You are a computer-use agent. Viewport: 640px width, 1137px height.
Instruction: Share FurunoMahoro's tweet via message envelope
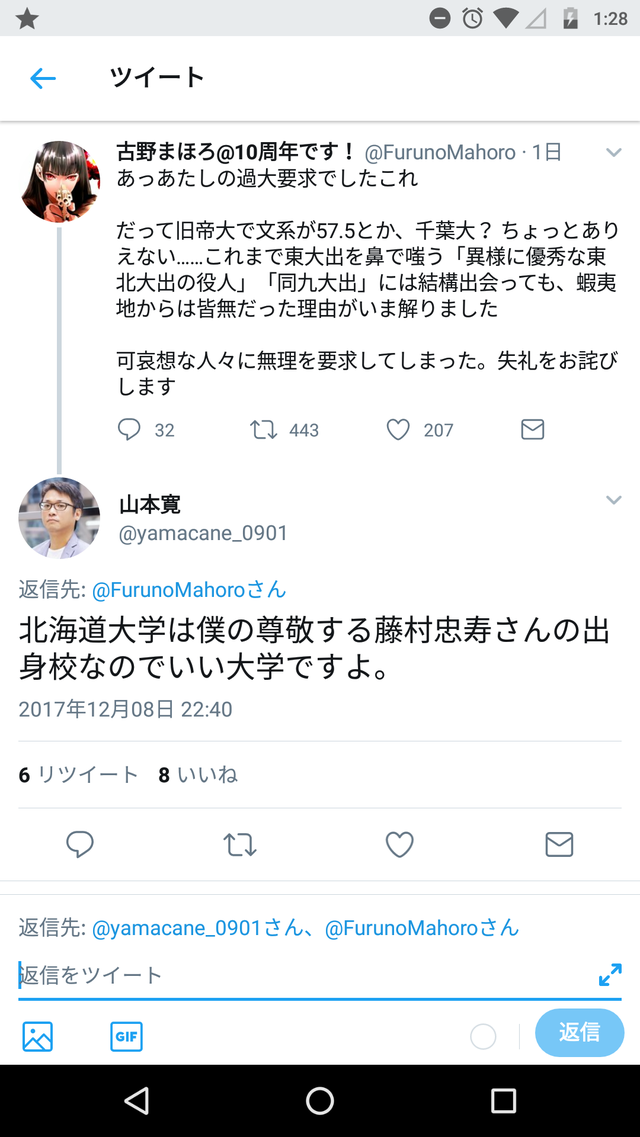[x=533, y=430]
